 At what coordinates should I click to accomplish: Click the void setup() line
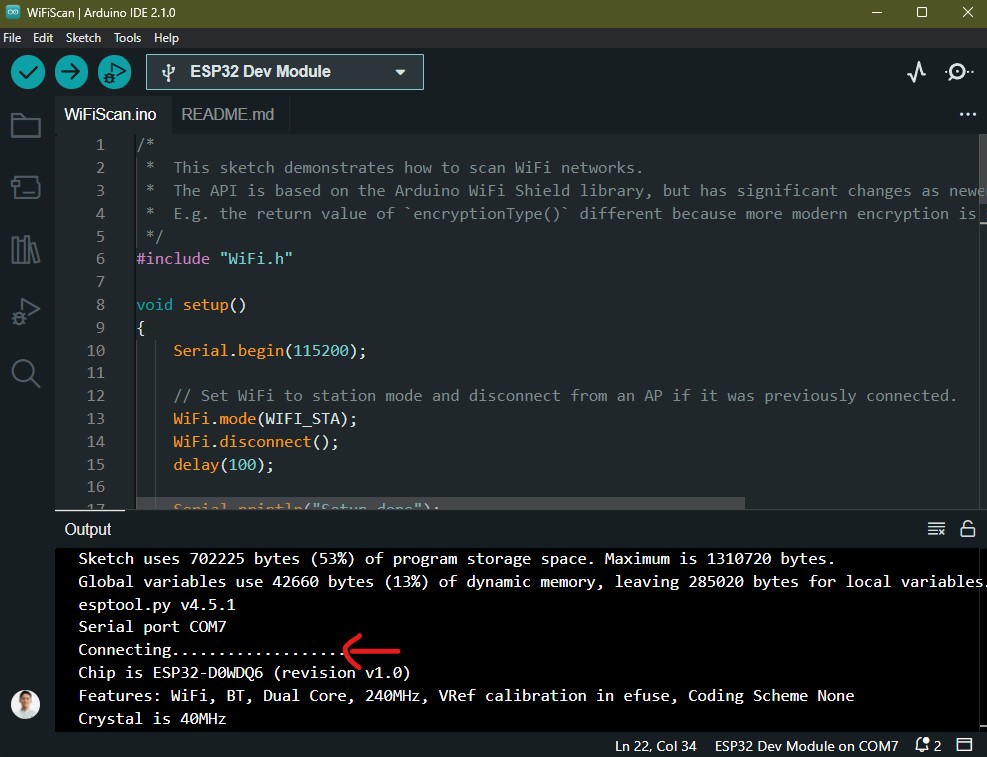coord(191,305)
